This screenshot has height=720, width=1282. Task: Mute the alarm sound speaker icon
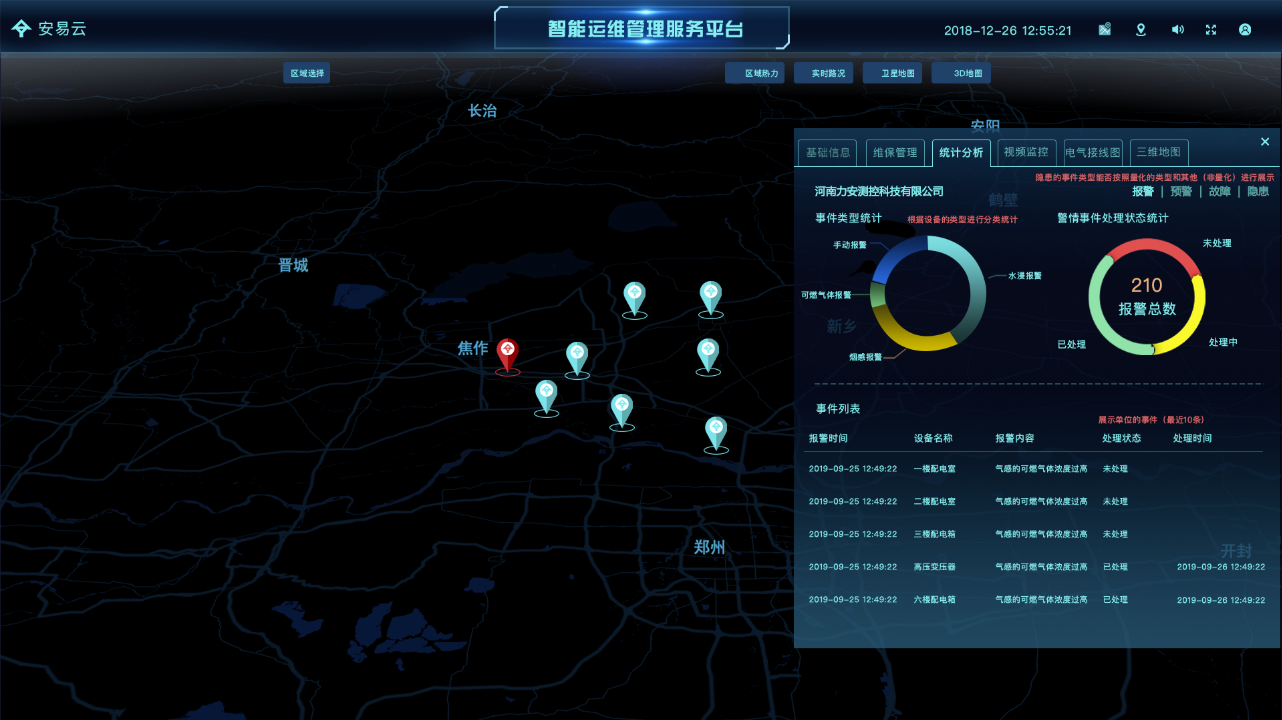click(1177, 30)
